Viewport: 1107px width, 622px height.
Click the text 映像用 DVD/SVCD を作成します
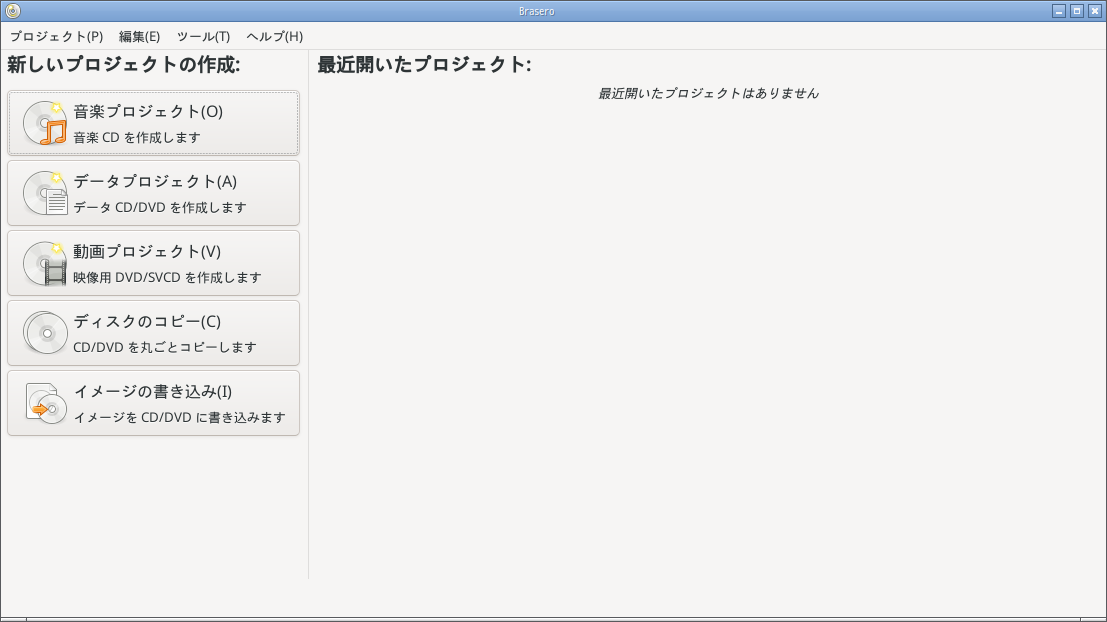167,277
